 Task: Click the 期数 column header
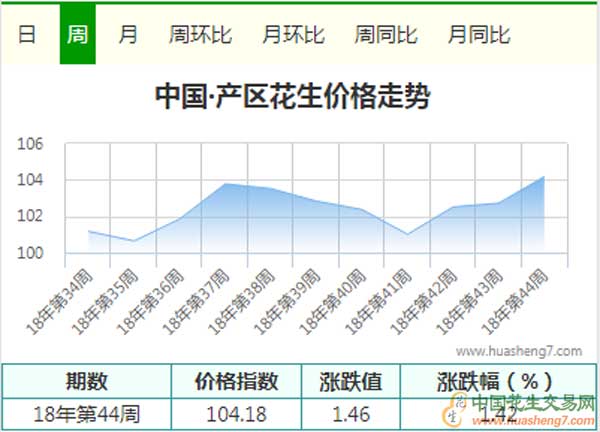pos(87,381)
